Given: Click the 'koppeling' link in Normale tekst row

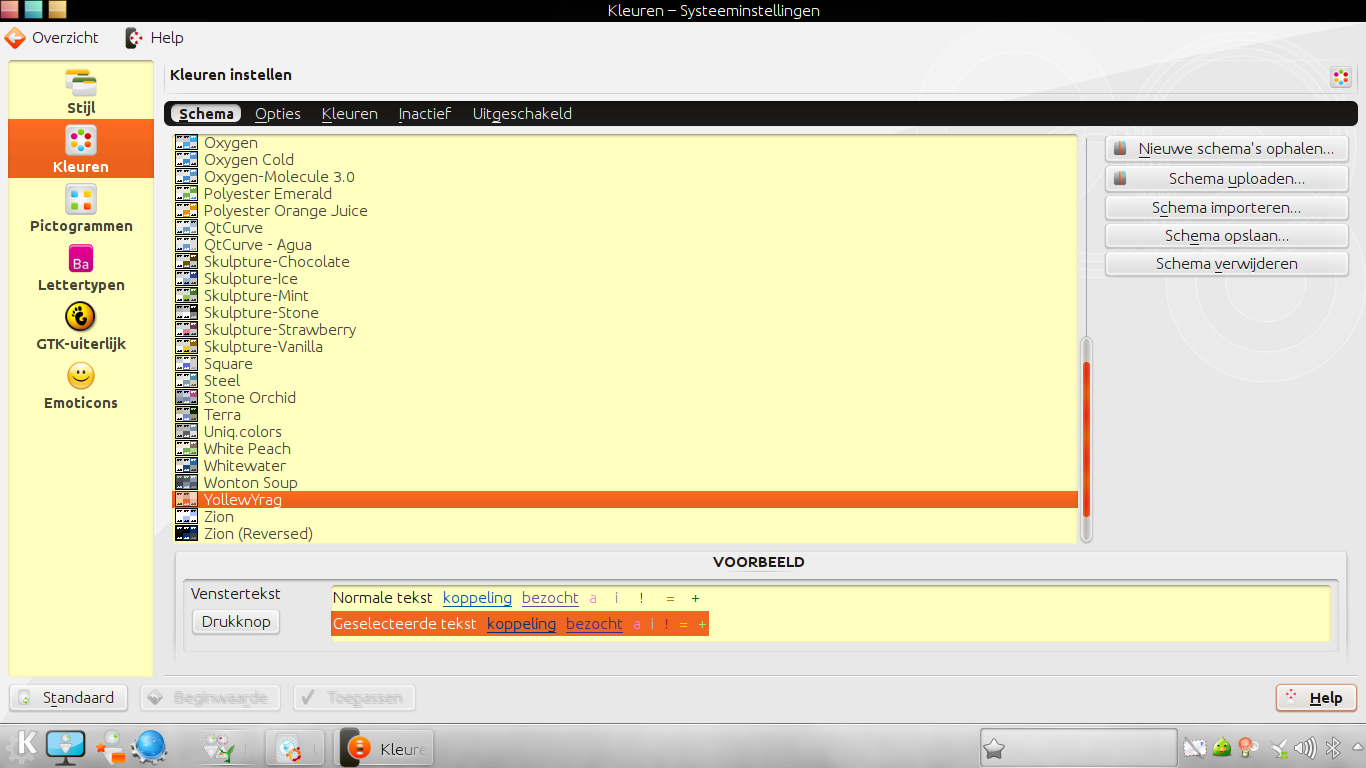Looking at the screenshot, I should coord(477,598).
